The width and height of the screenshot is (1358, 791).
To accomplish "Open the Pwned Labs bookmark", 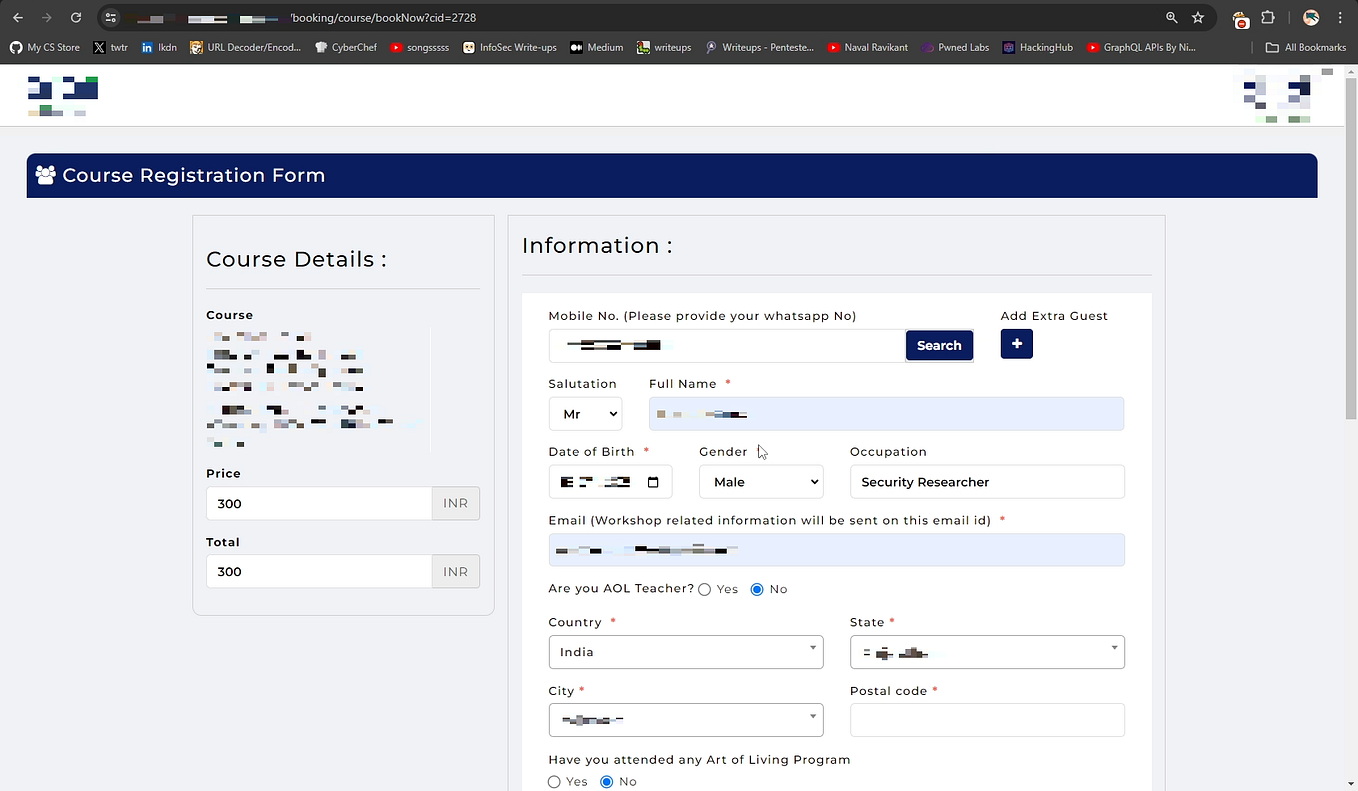I will click(955, 47).
